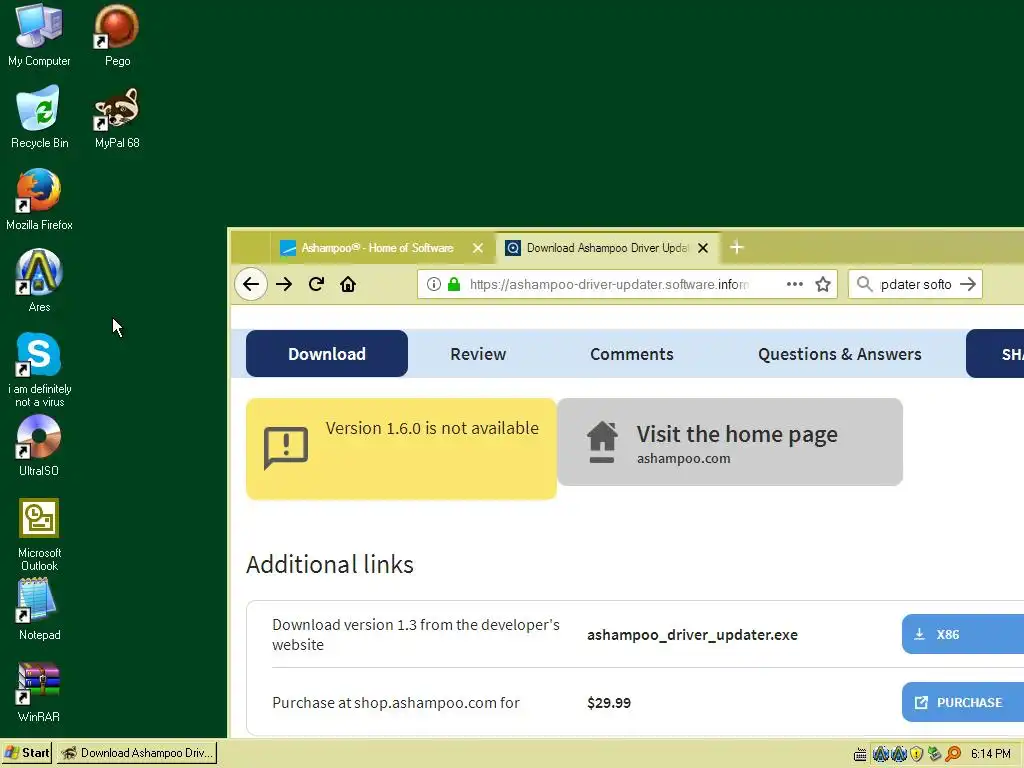
Task: Open the Windows Start menu
Action: [27, 753]
